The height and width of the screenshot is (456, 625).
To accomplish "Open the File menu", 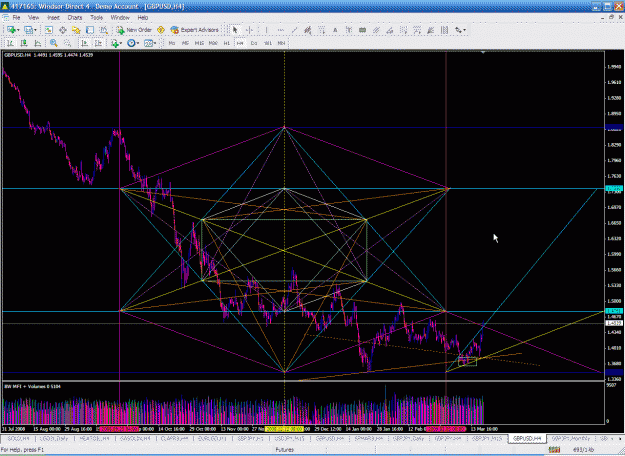I will [x=16, y=18].
